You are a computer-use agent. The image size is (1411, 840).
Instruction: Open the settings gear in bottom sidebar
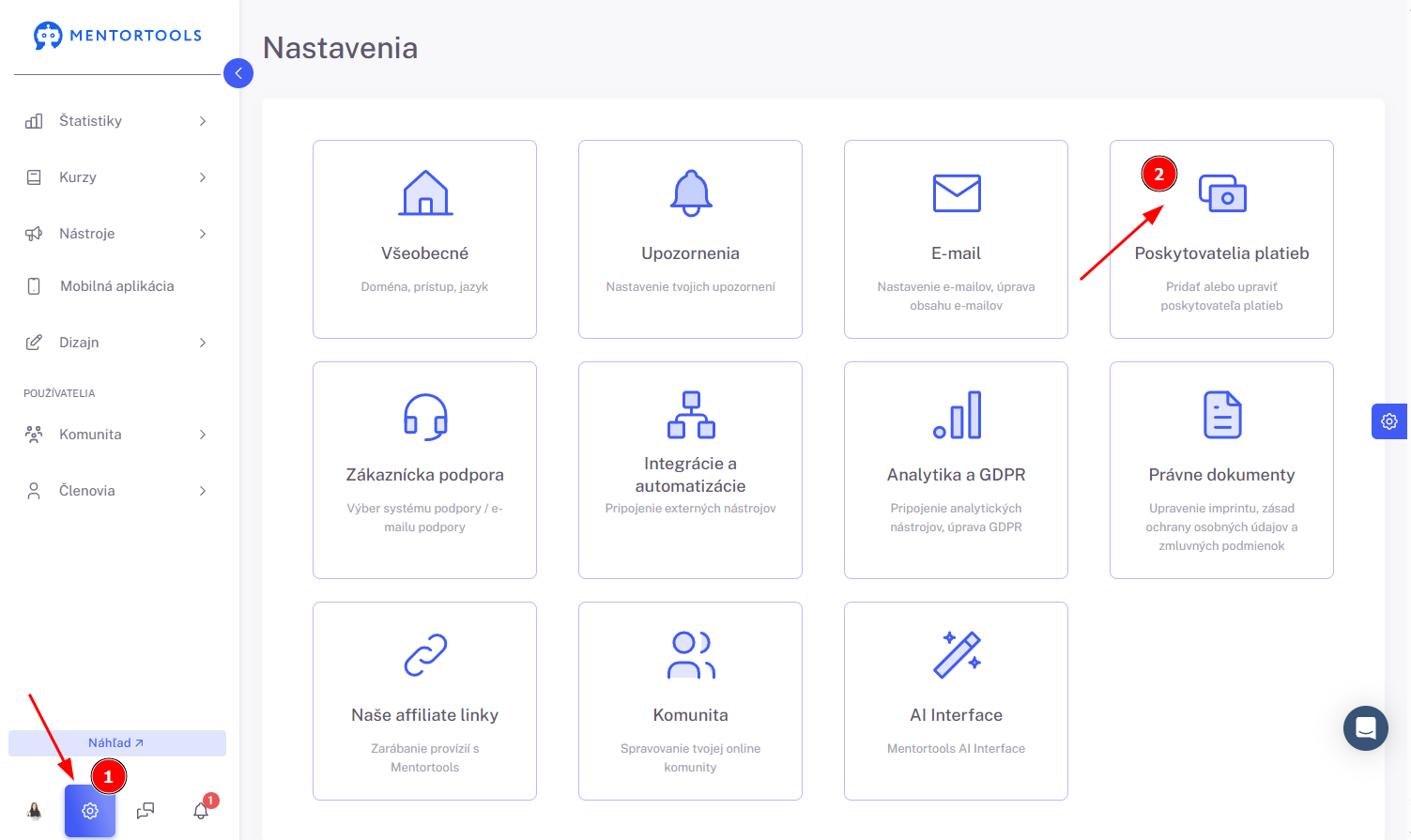90,811
